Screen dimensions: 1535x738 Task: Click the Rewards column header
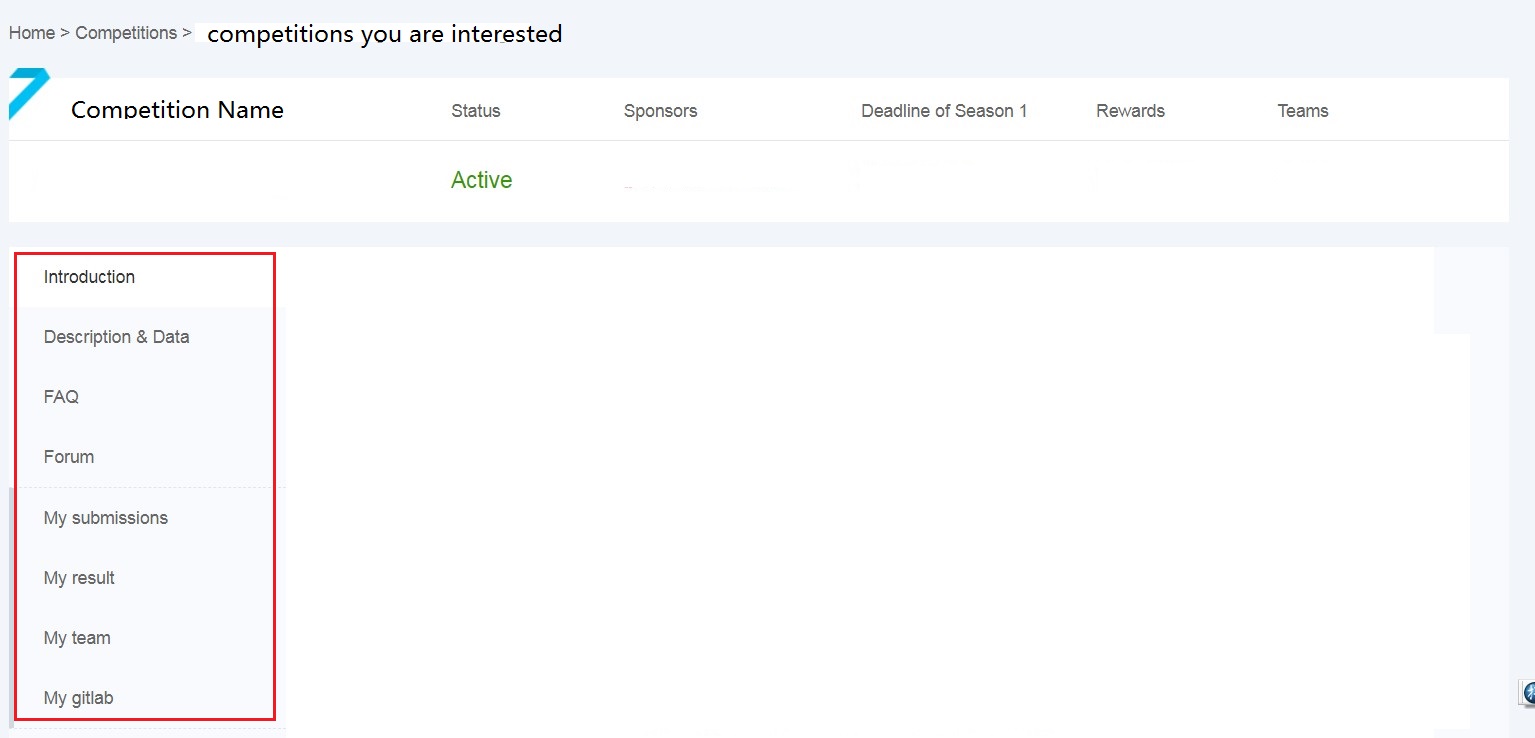click(1130, 111)
